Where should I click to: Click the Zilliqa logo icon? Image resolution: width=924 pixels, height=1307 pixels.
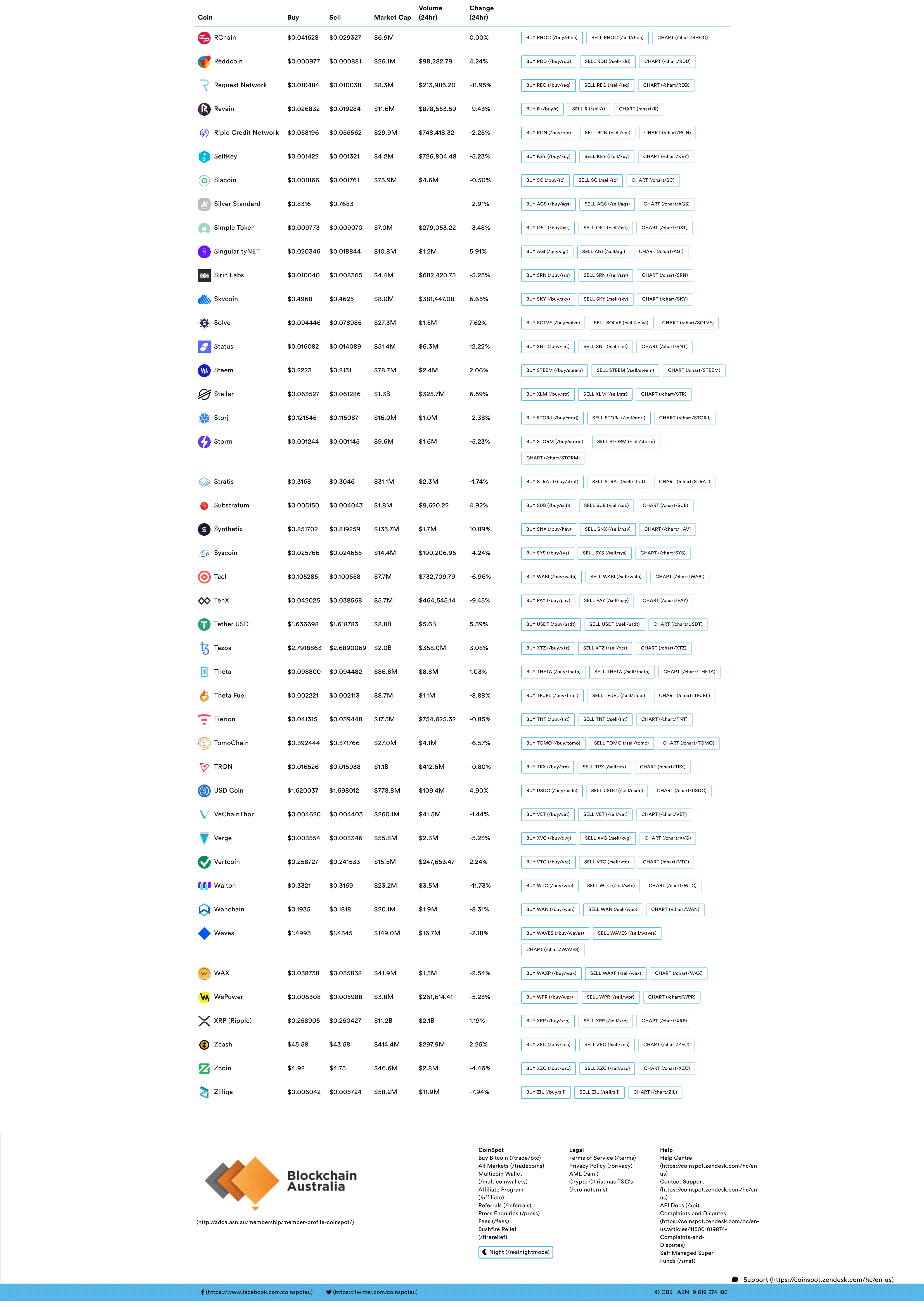coord(204,1092)
